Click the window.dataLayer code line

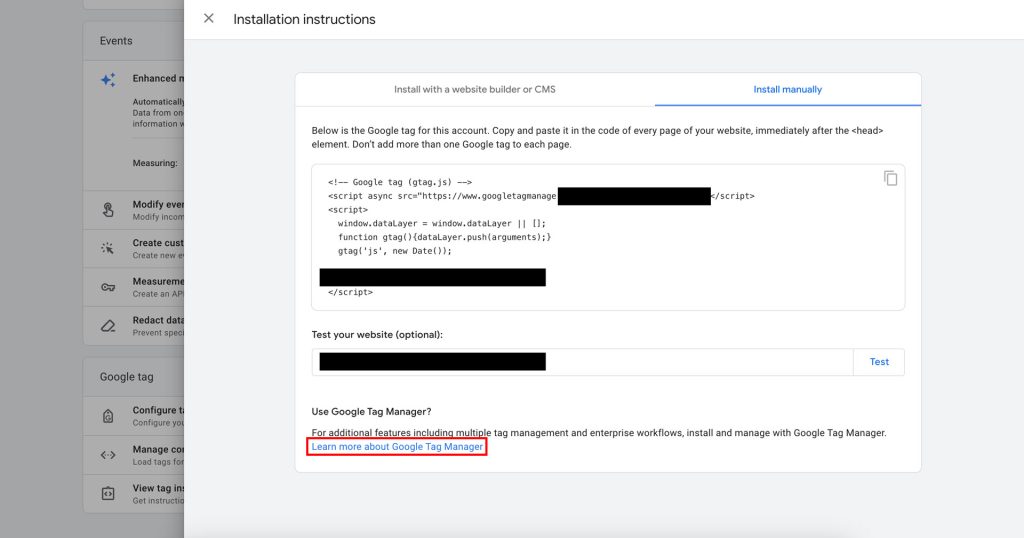click(441, 223)
